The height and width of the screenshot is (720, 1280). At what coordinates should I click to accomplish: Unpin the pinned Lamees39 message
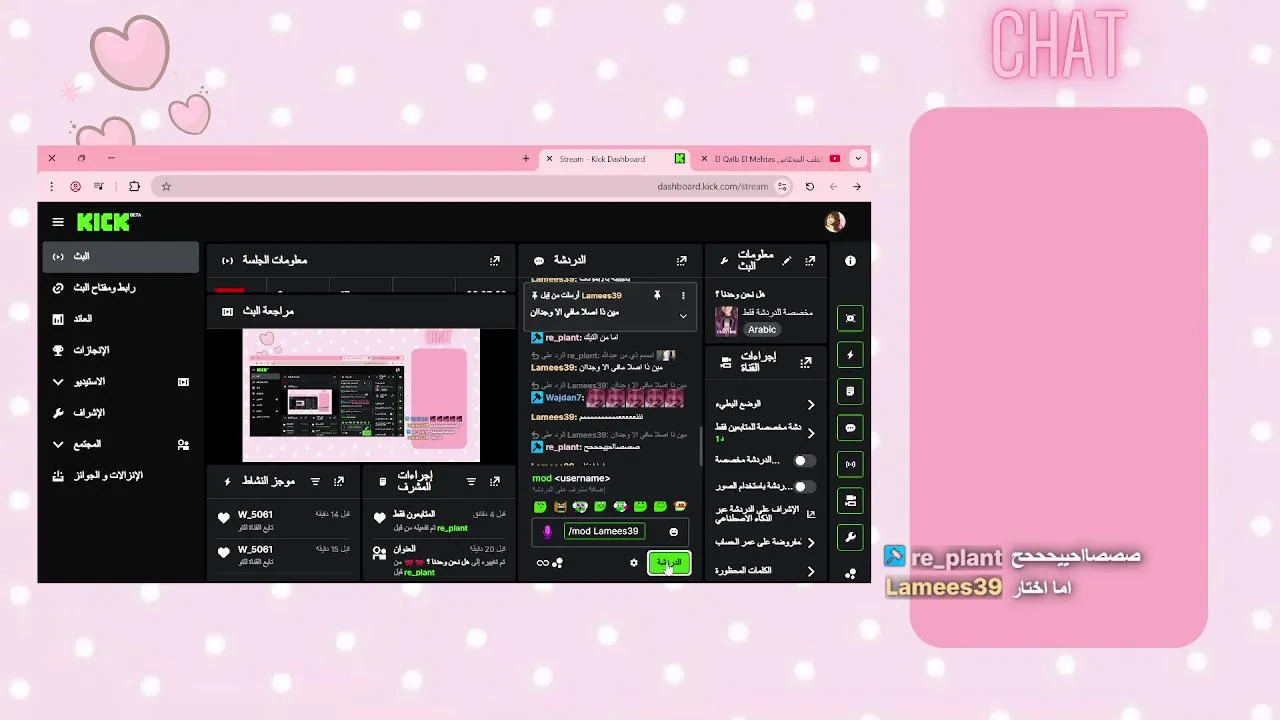[657, 296]
